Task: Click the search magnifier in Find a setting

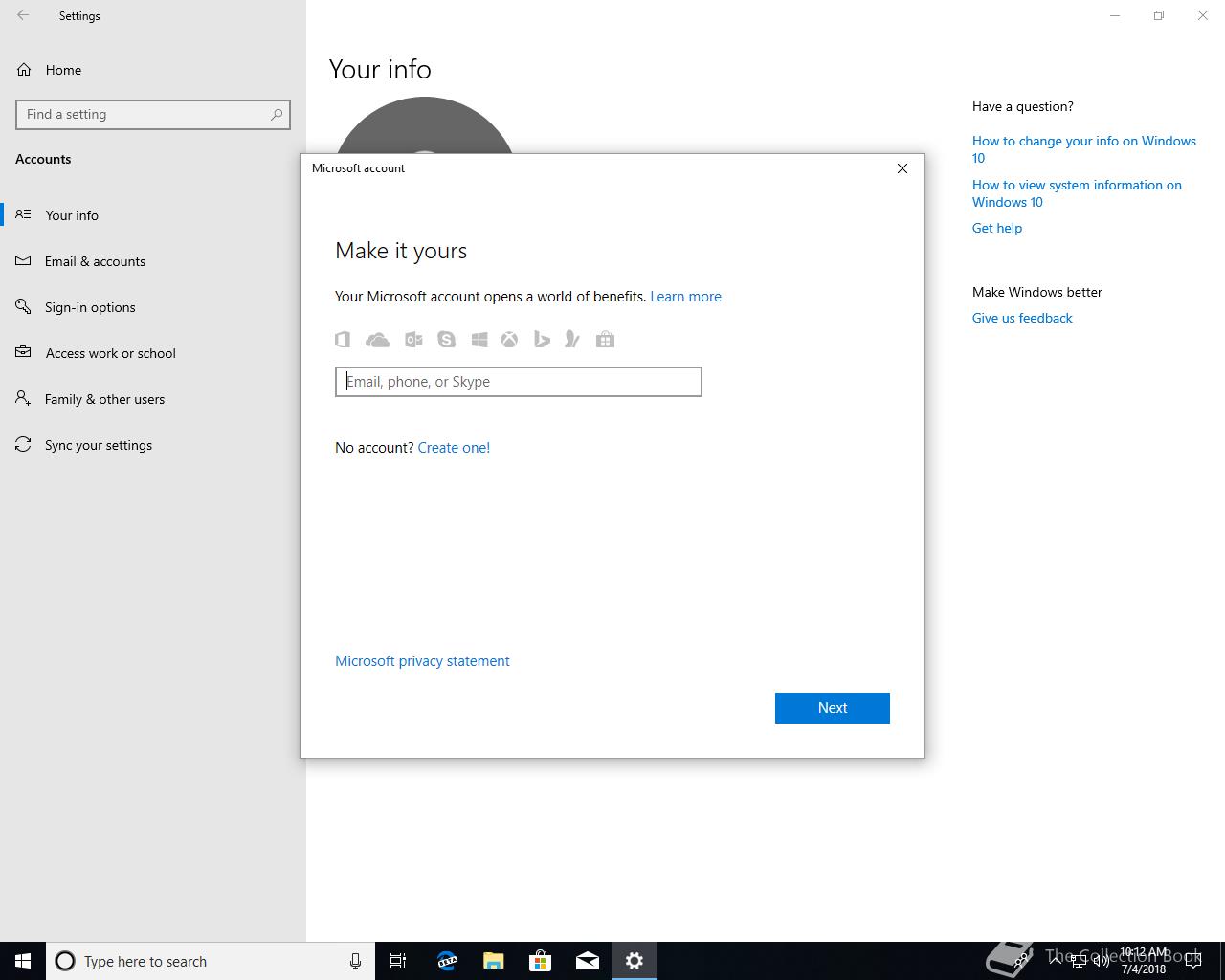Action: 277,114
